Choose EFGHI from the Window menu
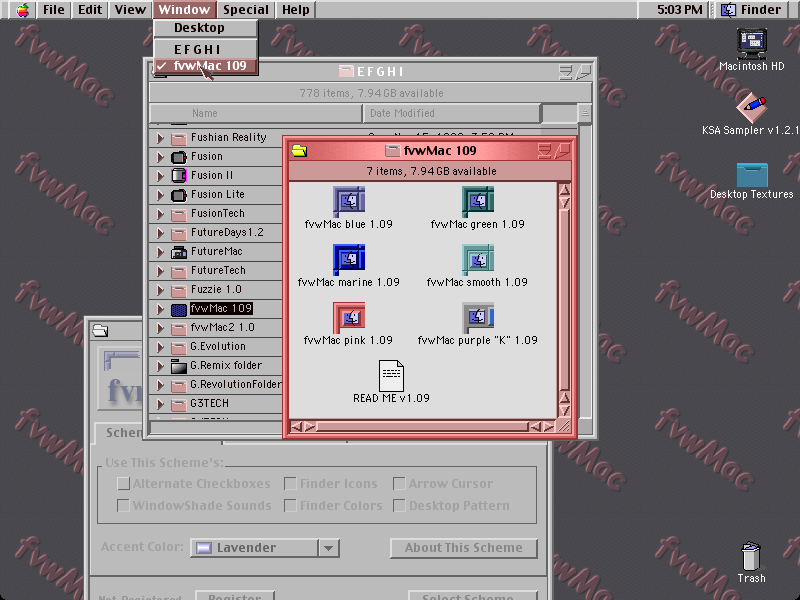 206,49
